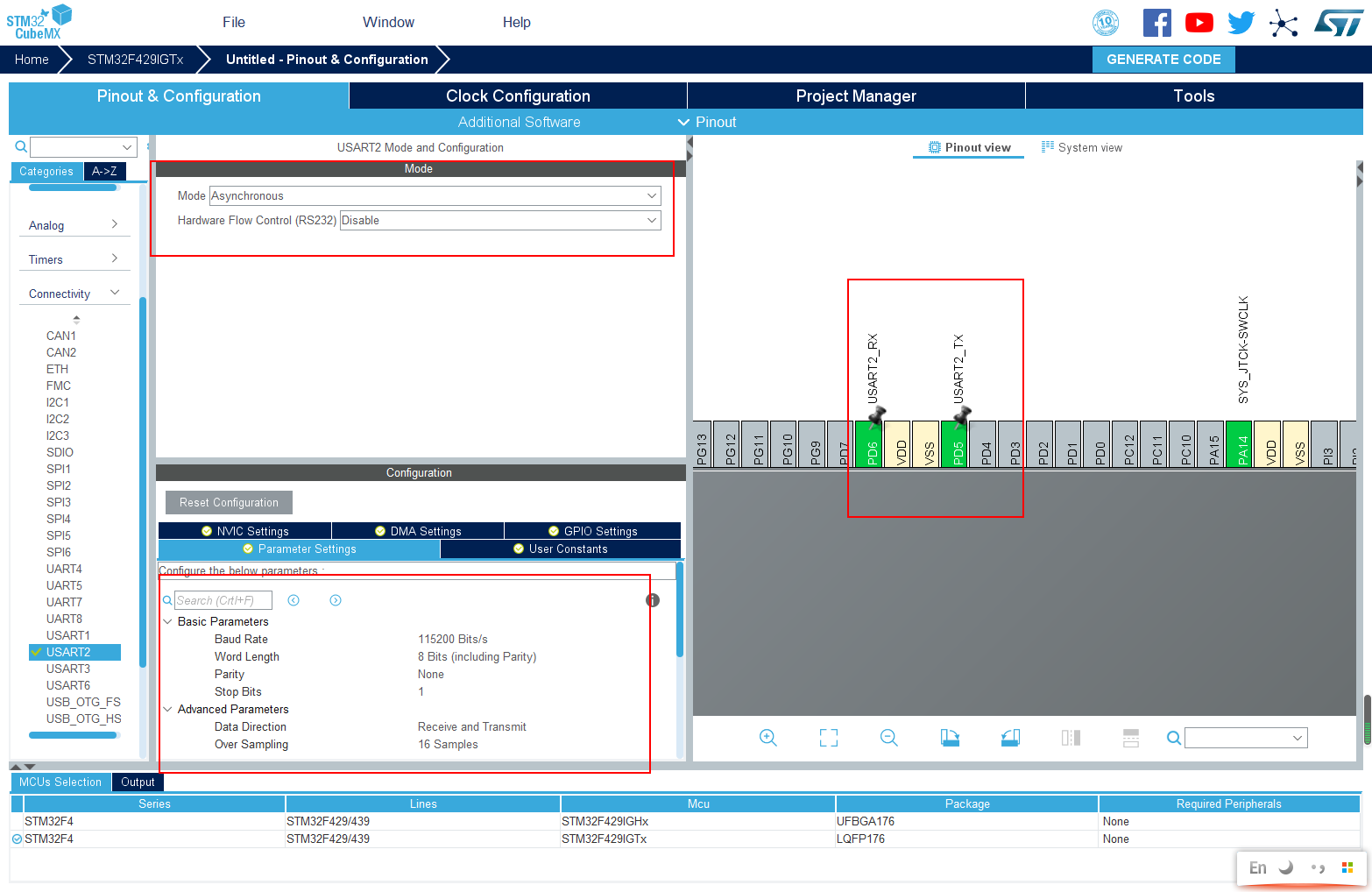
Task: Click the pin search magnifier icon
Action: [x=1174, y=738]
